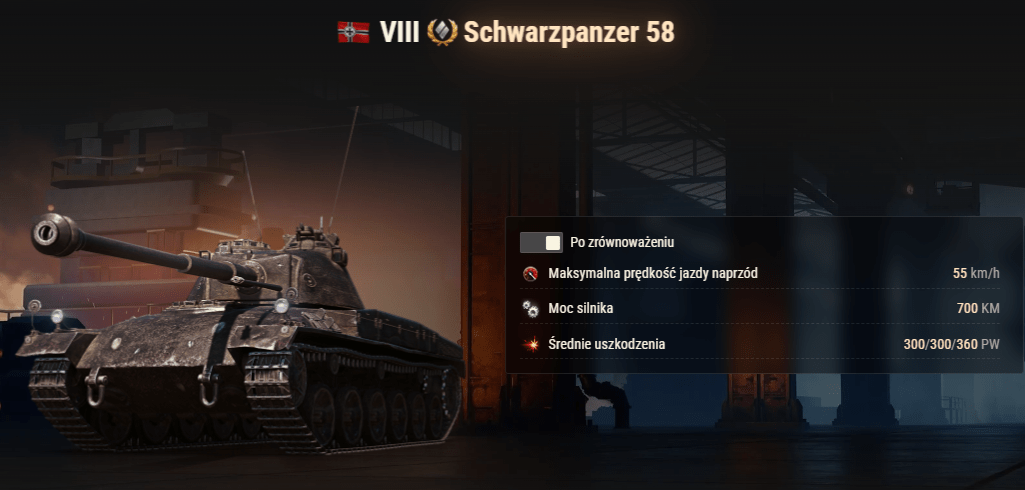Screen dimensions: 1025x490
Task: Click the premium tank laurel badge icon
Action: point(442,31)
